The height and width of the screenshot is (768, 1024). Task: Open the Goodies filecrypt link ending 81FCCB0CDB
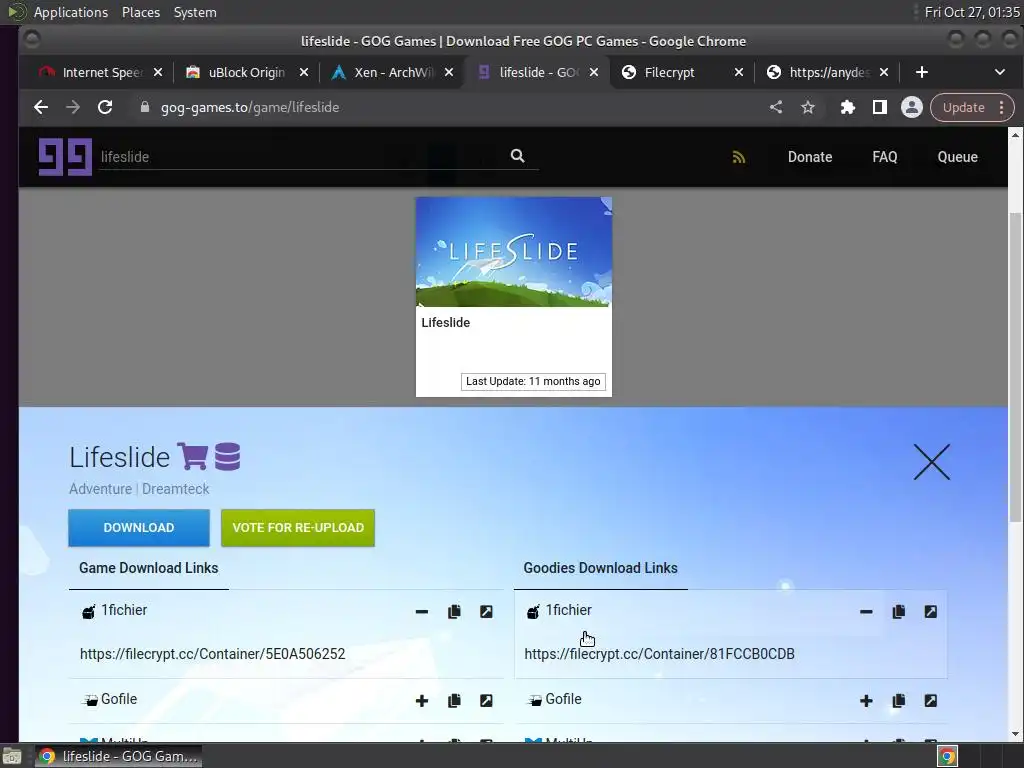coord(659,654)
